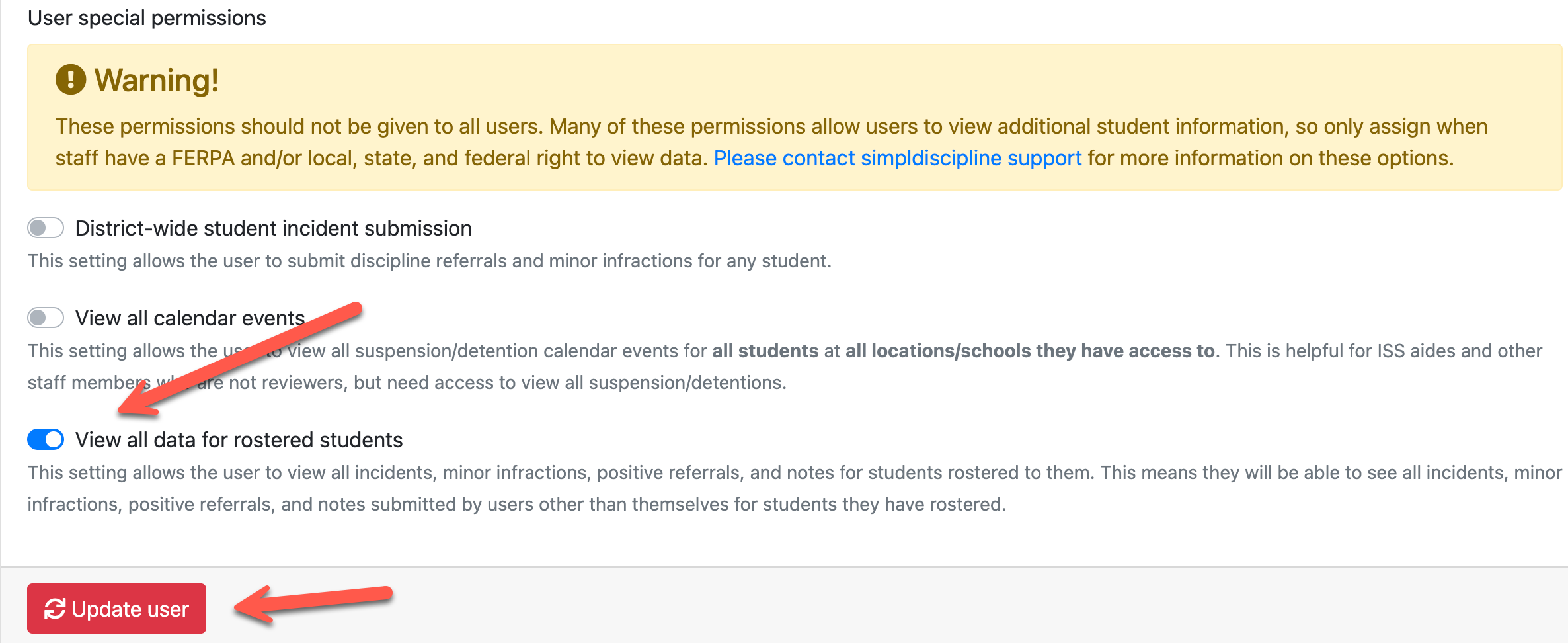The width and height of the screenshot is (1568, 643).
Task: Enable District-wide student incident submission switch
Action: (x=46, y=228)
